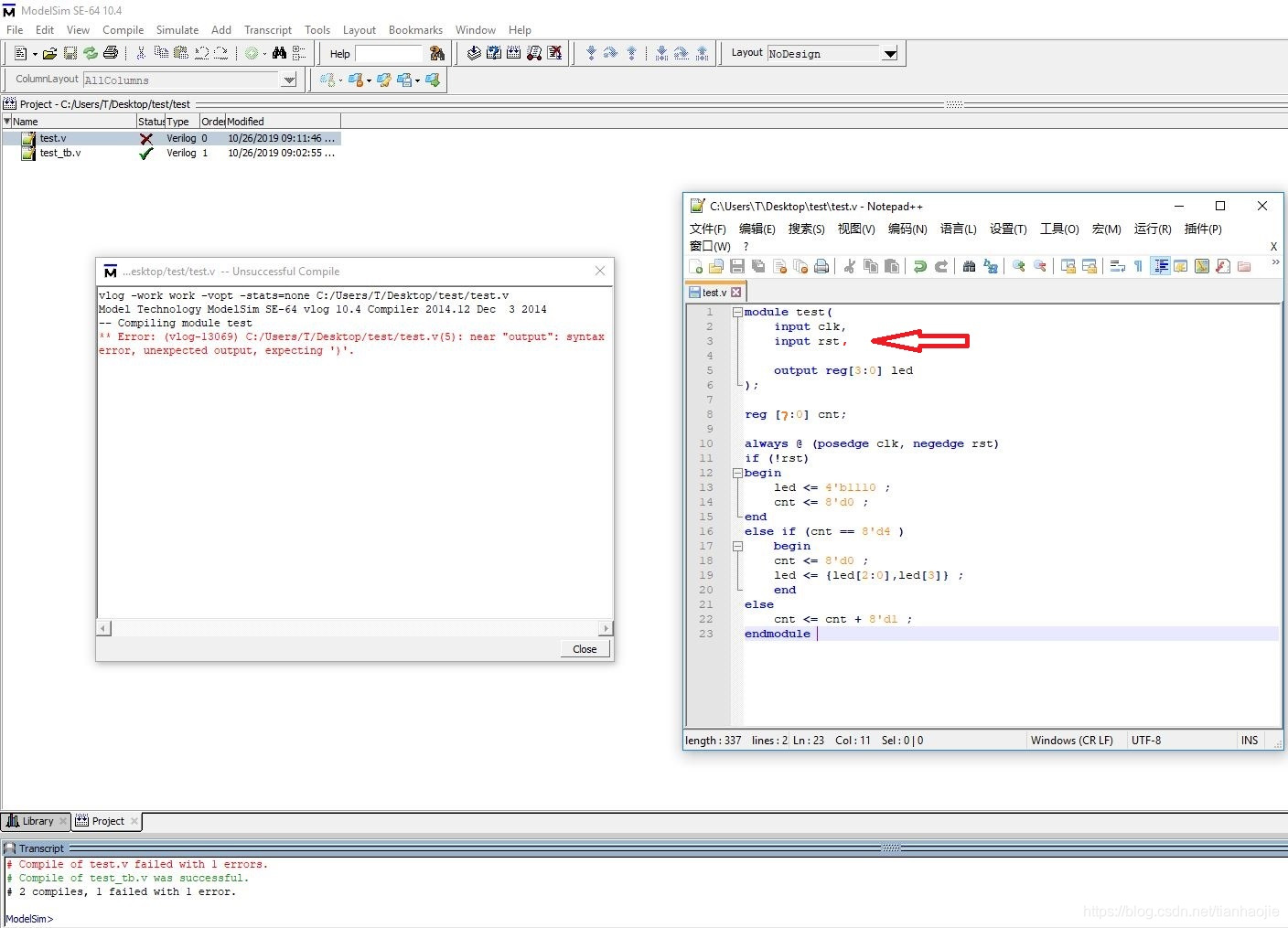Viewport: 1288px width, 928px height.
Task: Click Notepad++ Function List icon
Action: 1223,266
